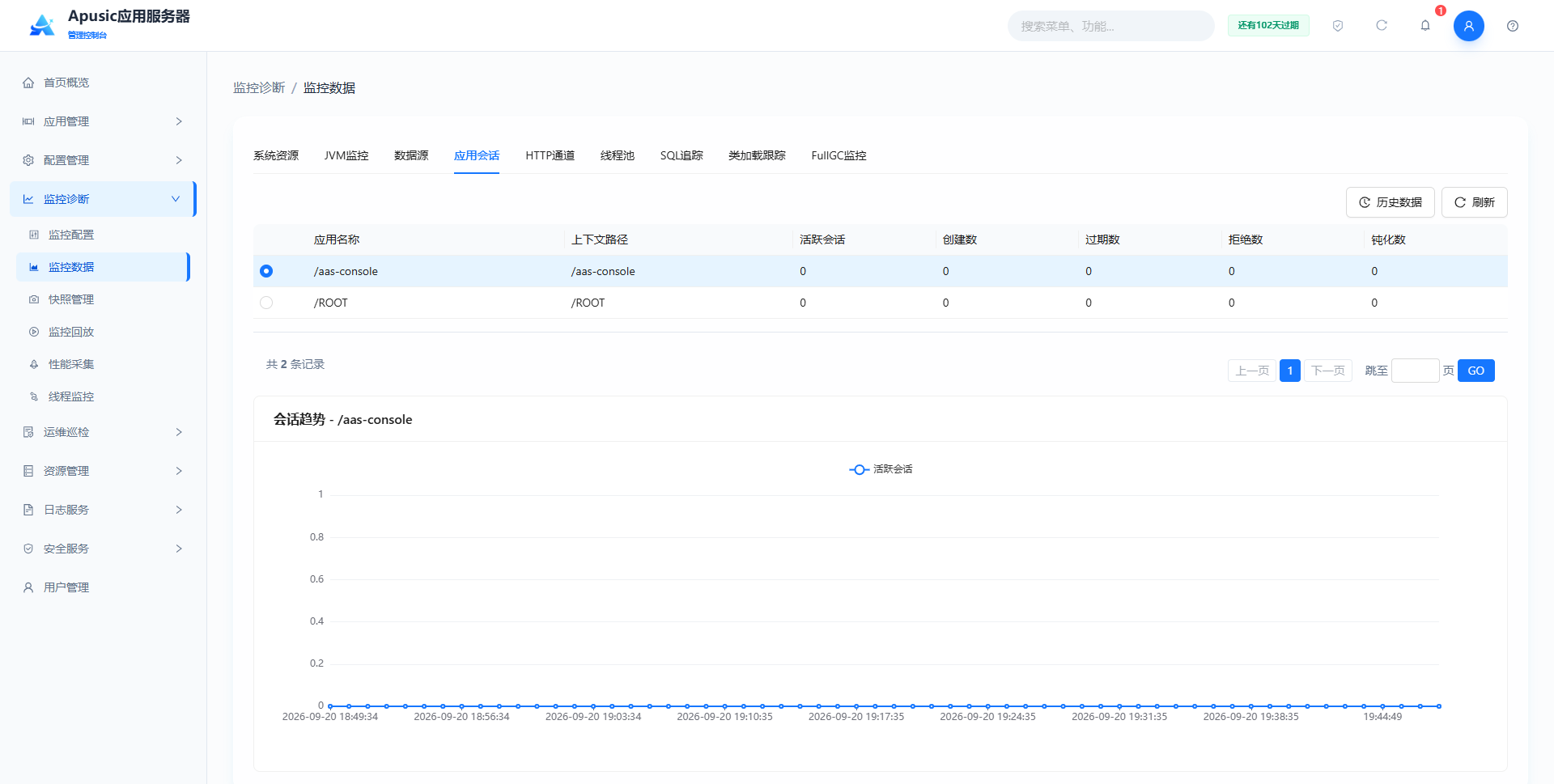The image size is (1554, 784).
Task: Open the shield security icon in header
Action: point(1338,26)
